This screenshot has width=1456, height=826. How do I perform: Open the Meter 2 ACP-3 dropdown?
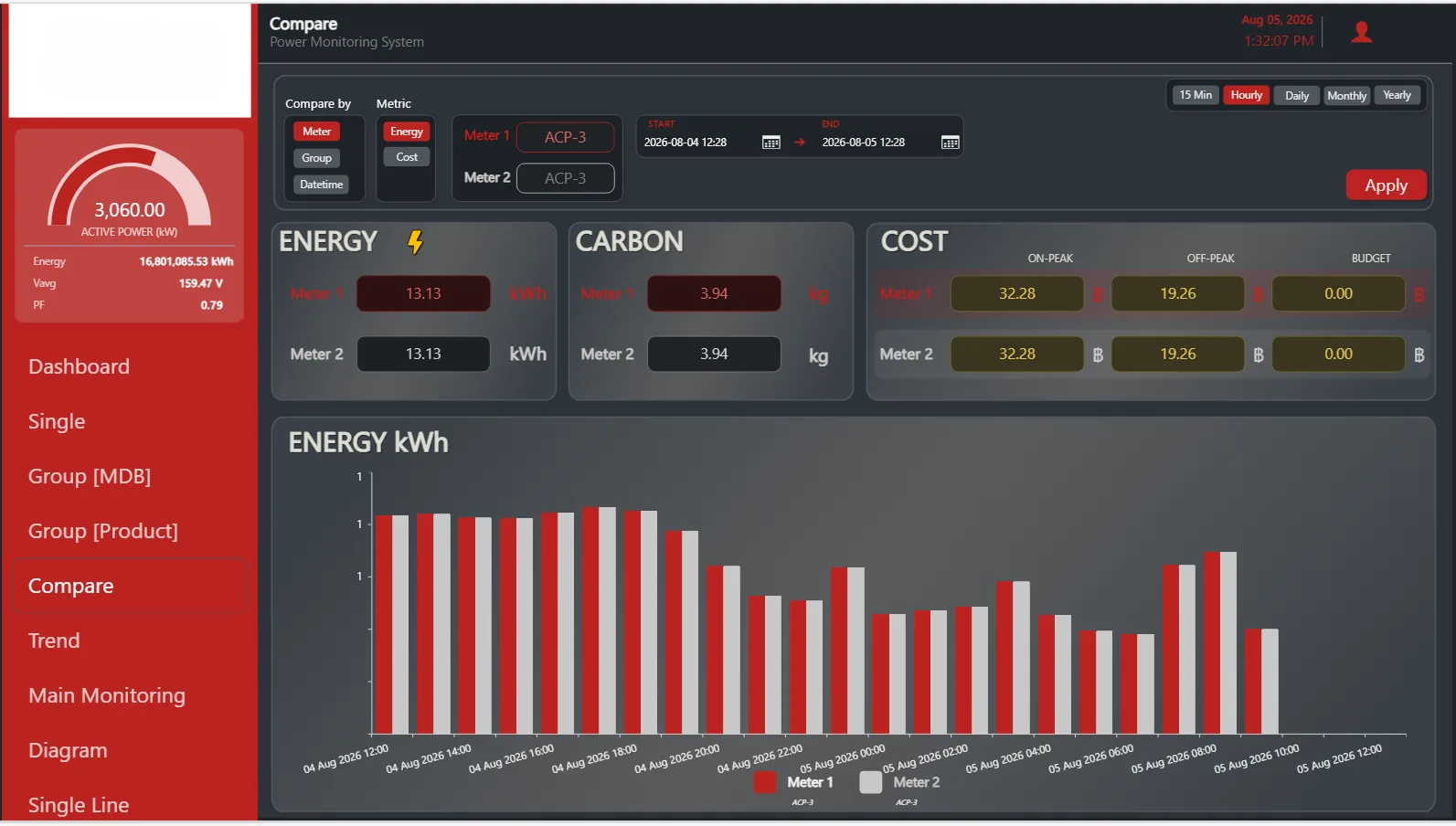click(565, 178)
